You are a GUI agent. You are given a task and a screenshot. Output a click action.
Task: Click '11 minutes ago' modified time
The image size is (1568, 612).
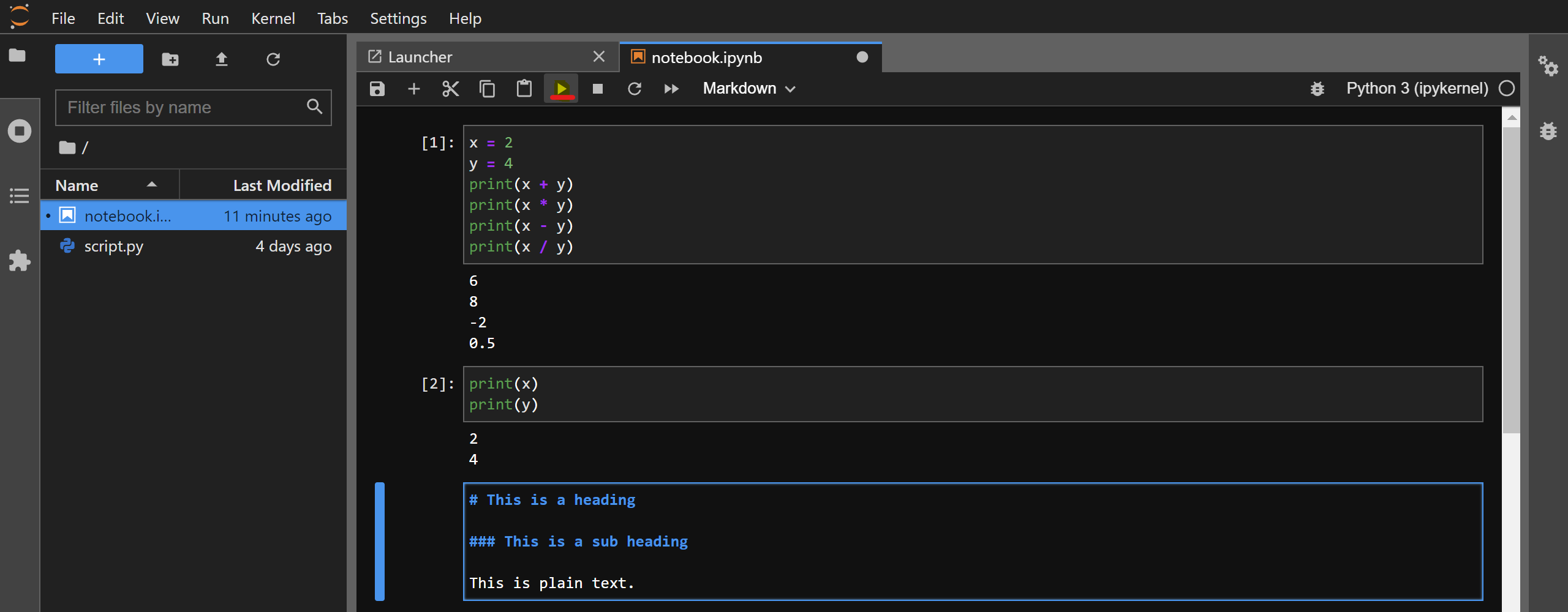pos(277,216)
